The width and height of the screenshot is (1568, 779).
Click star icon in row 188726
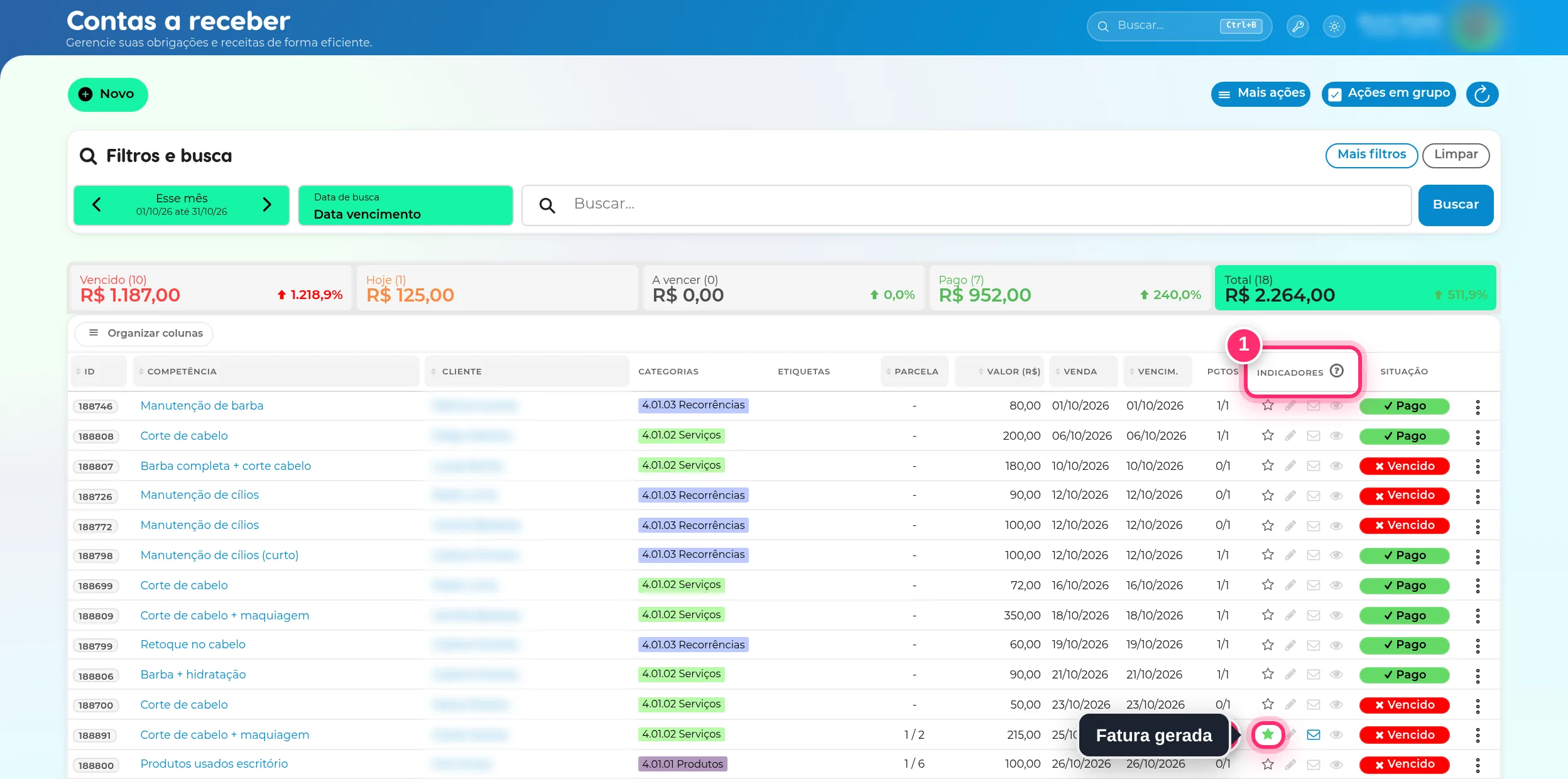[x=1268, y=496]
